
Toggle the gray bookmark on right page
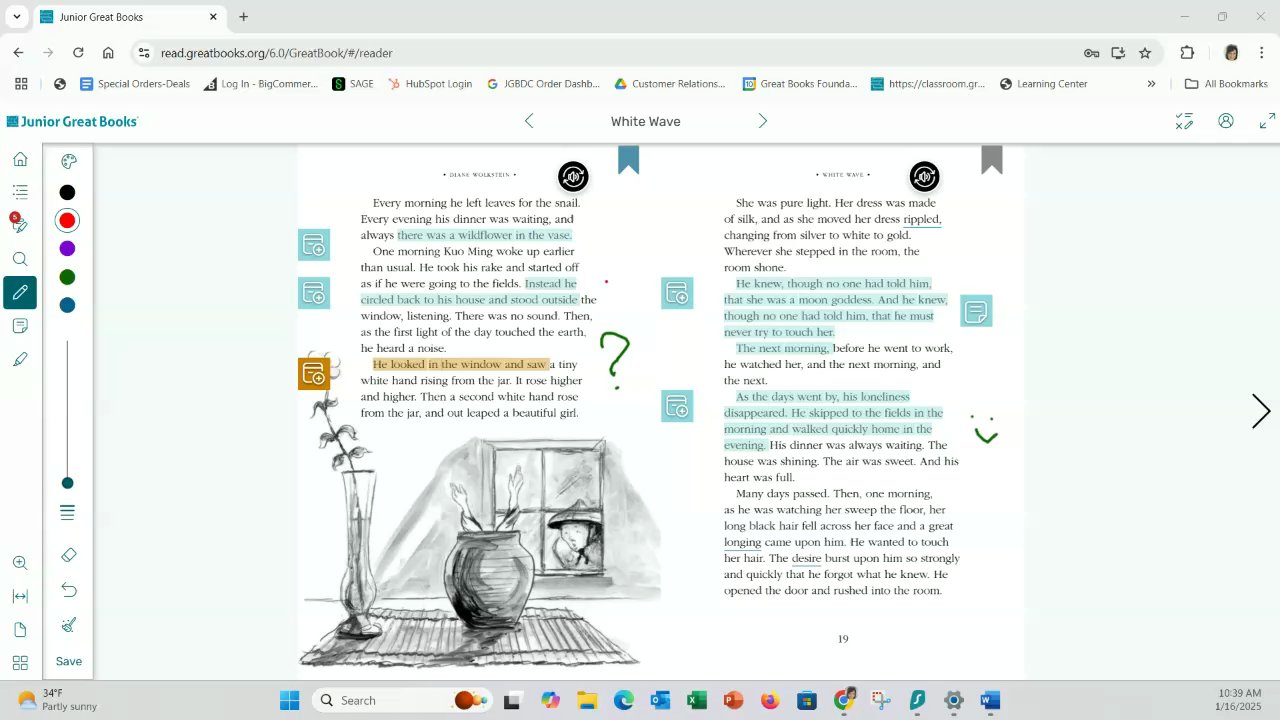click(991, 159)
